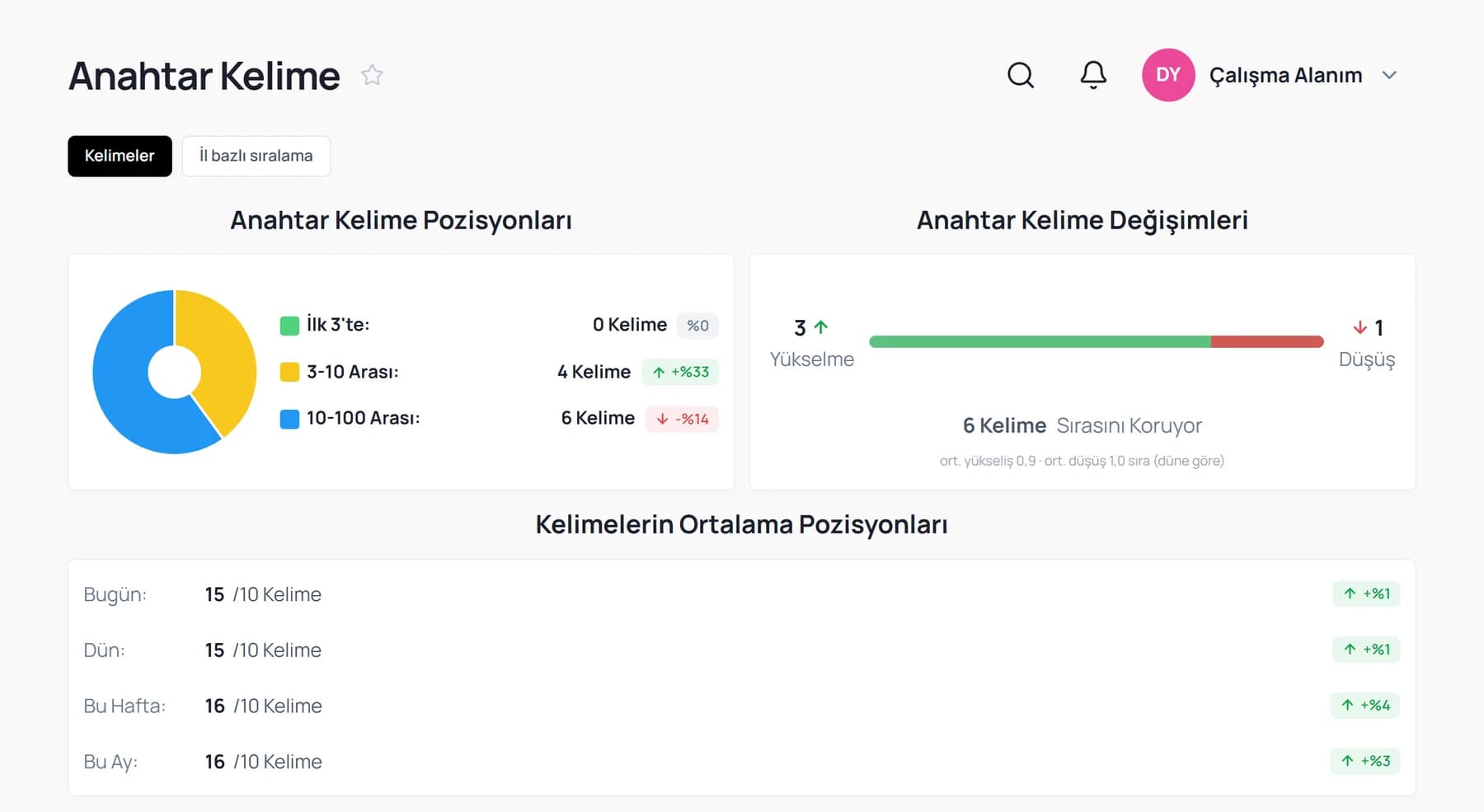Screen dimensions: 1484x812
Task: Click the red down arrow beside 1
Action: pyautogui.click(x=1360, y=327)
